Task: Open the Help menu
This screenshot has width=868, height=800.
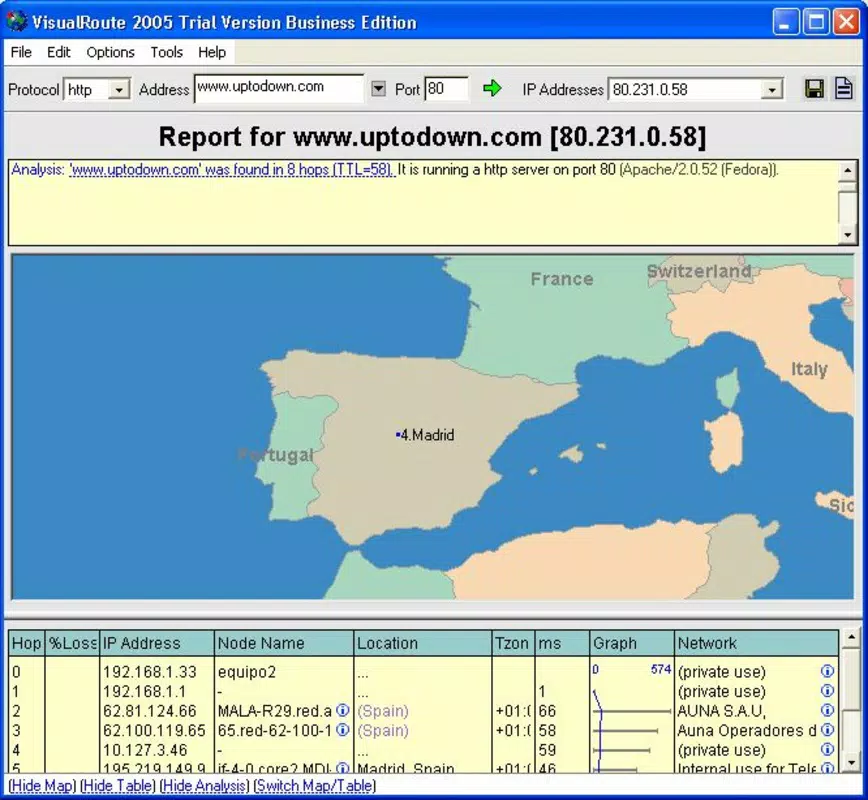Action: [x=212, y=52]
